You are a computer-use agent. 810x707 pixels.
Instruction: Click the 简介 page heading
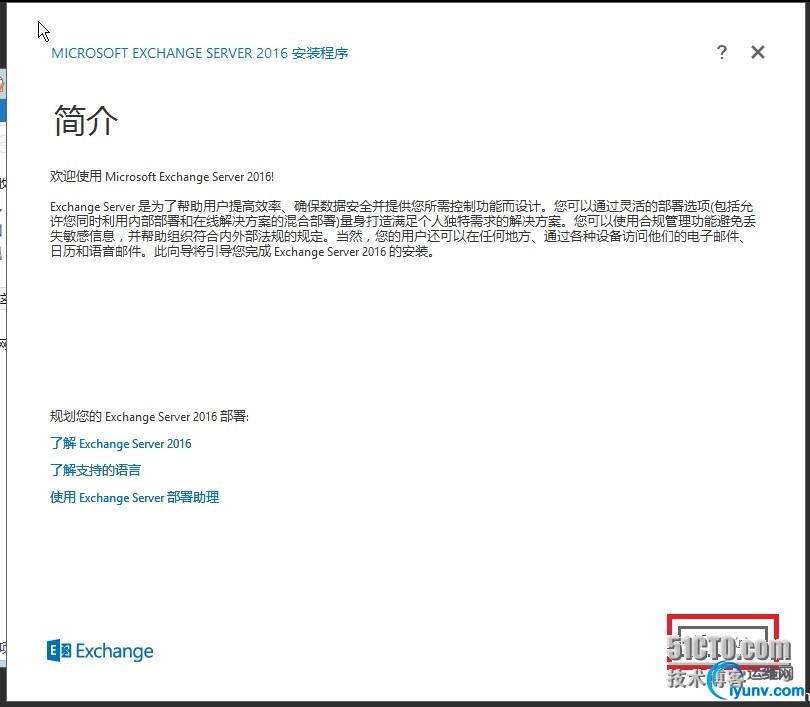86,120
